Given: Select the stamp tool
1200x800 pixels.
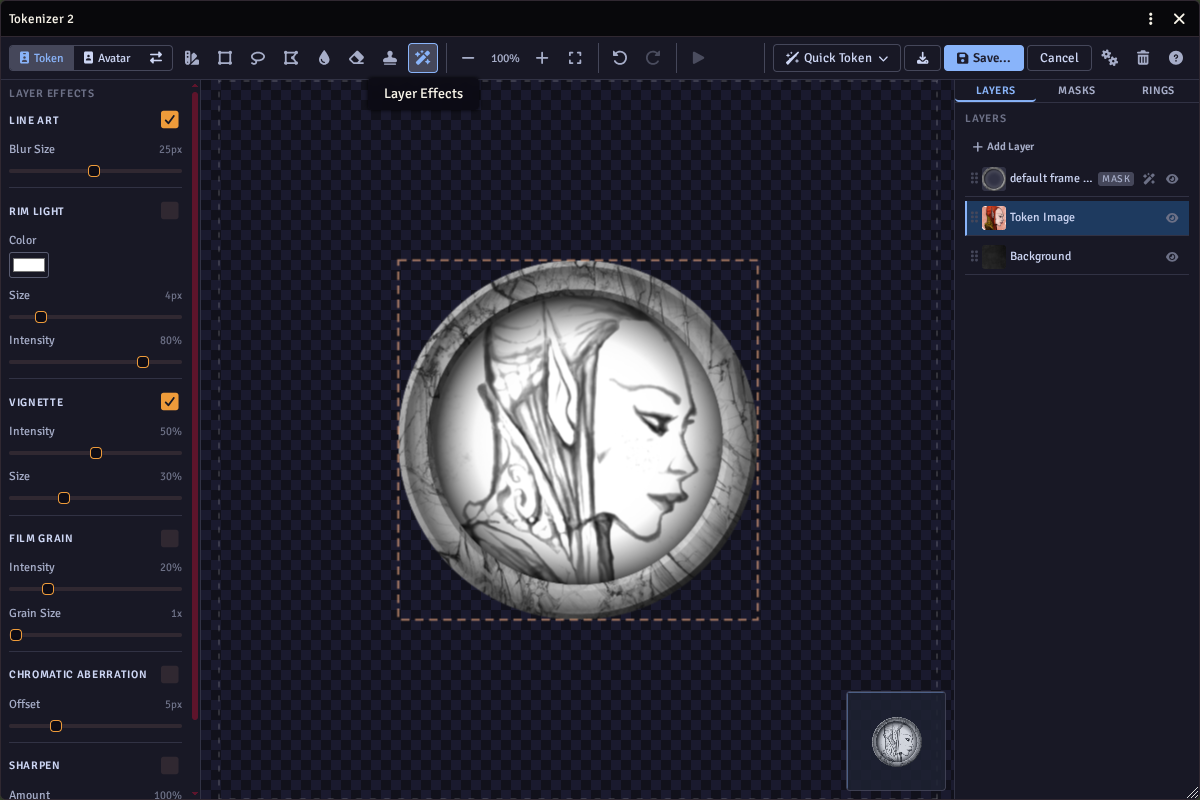Looking at the screenshot, I should 390,58.
